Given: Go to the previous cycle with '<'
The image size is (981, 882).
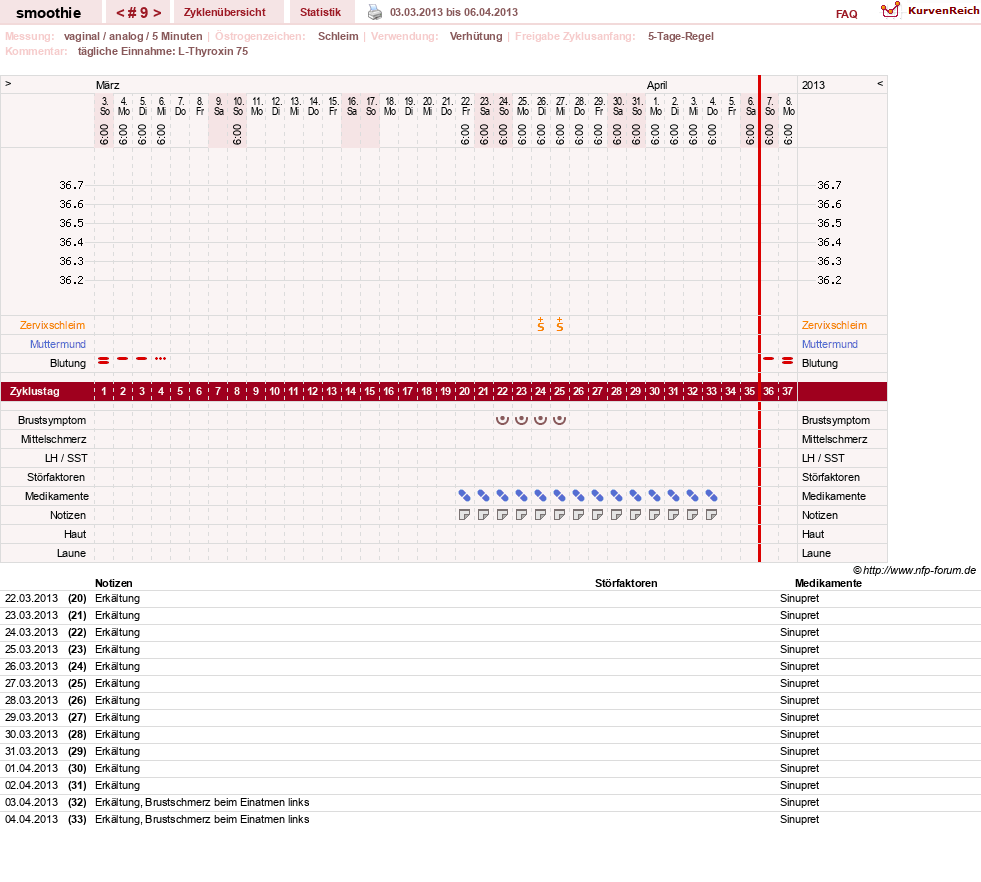Looking at the screenshot, I should [120, 13].
